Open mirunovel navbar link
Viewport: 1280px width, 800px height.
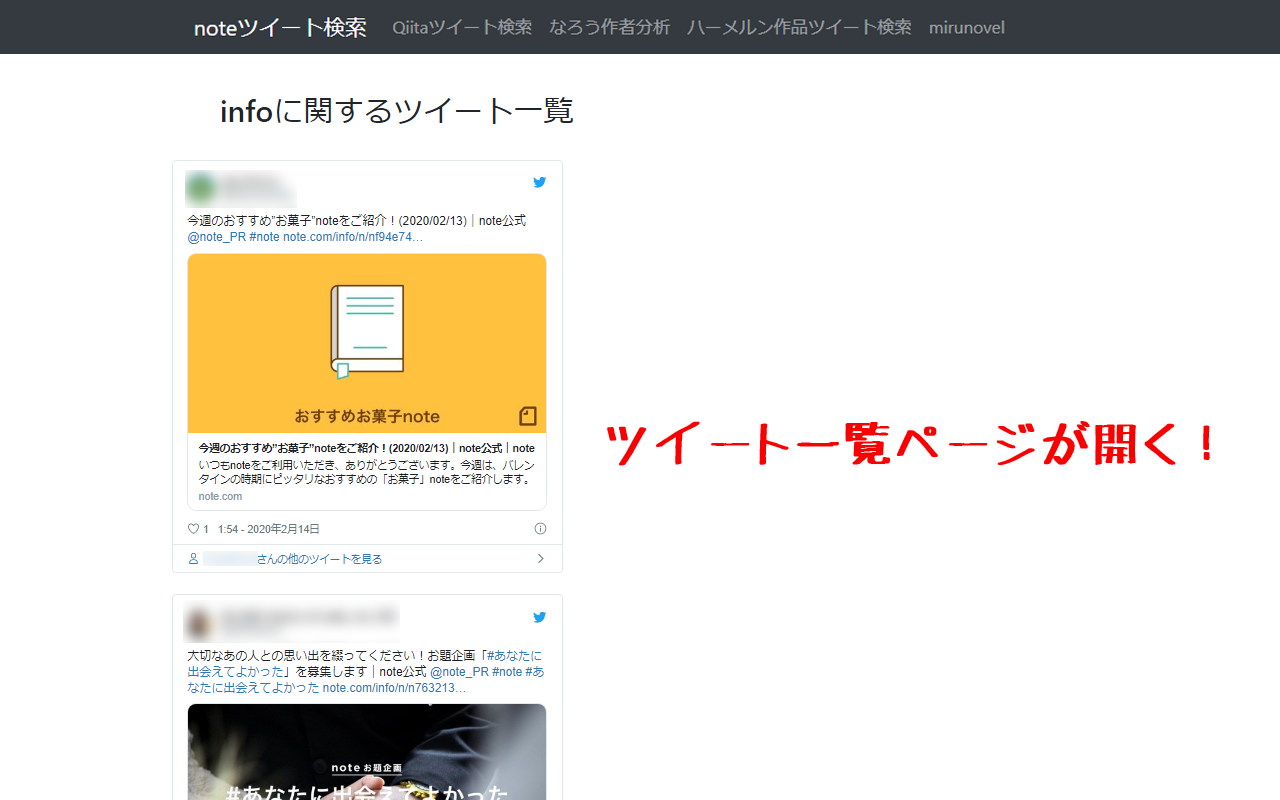tap(967, 27)
